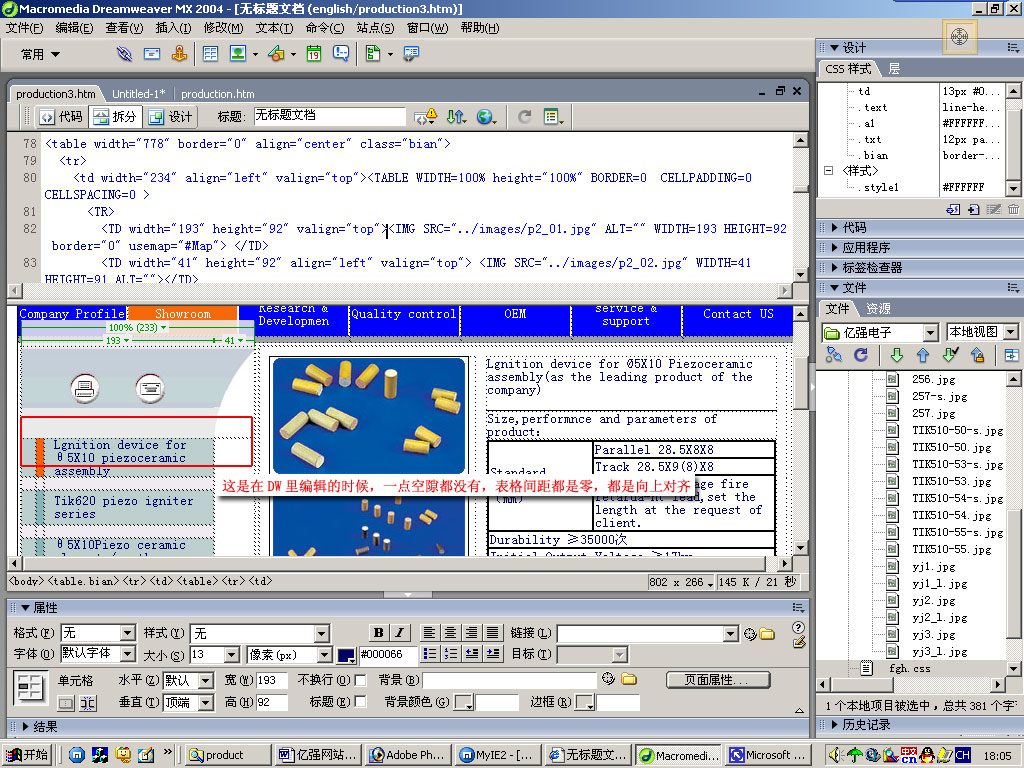1024x768 pixels.
Task: Switch to the Untitled-1* document tab
Action: click(x=138, y=94)
